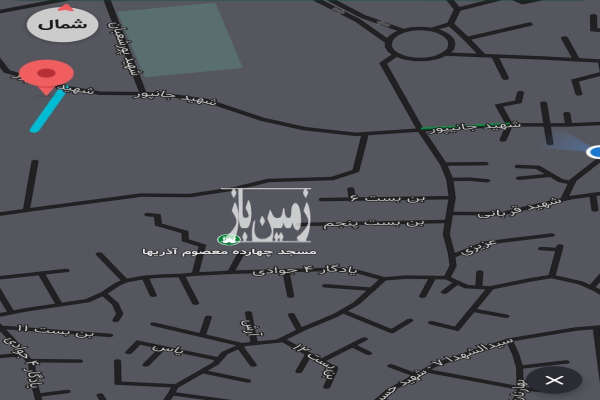The width and height of the screenshot is (600, 400).
Task: Tap the عزیزی street label
Action: [x=477, y=245]
